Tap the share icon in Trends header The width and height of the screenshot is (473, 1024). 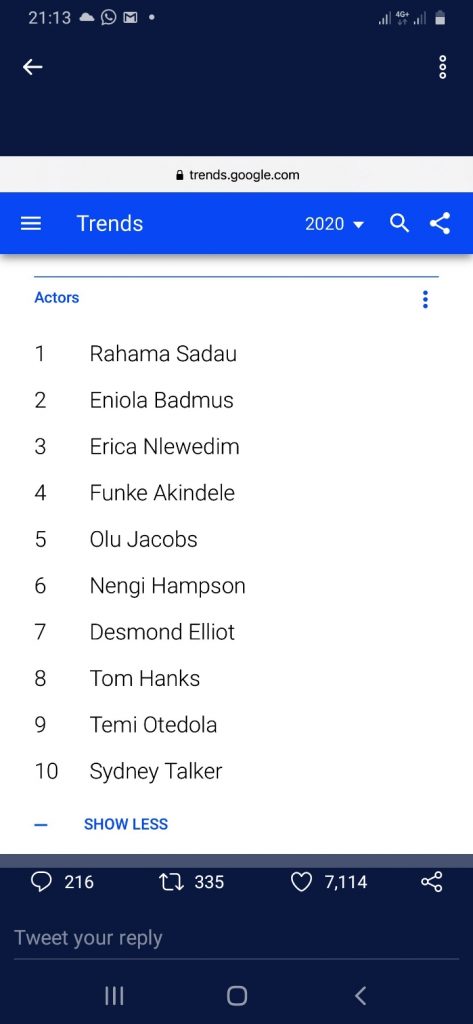click(440, 223)
